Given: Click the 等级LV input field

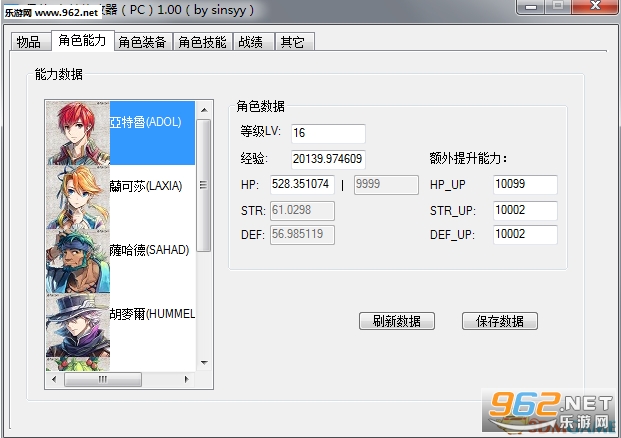Looking at the screenshot, I should click(328, 133).
